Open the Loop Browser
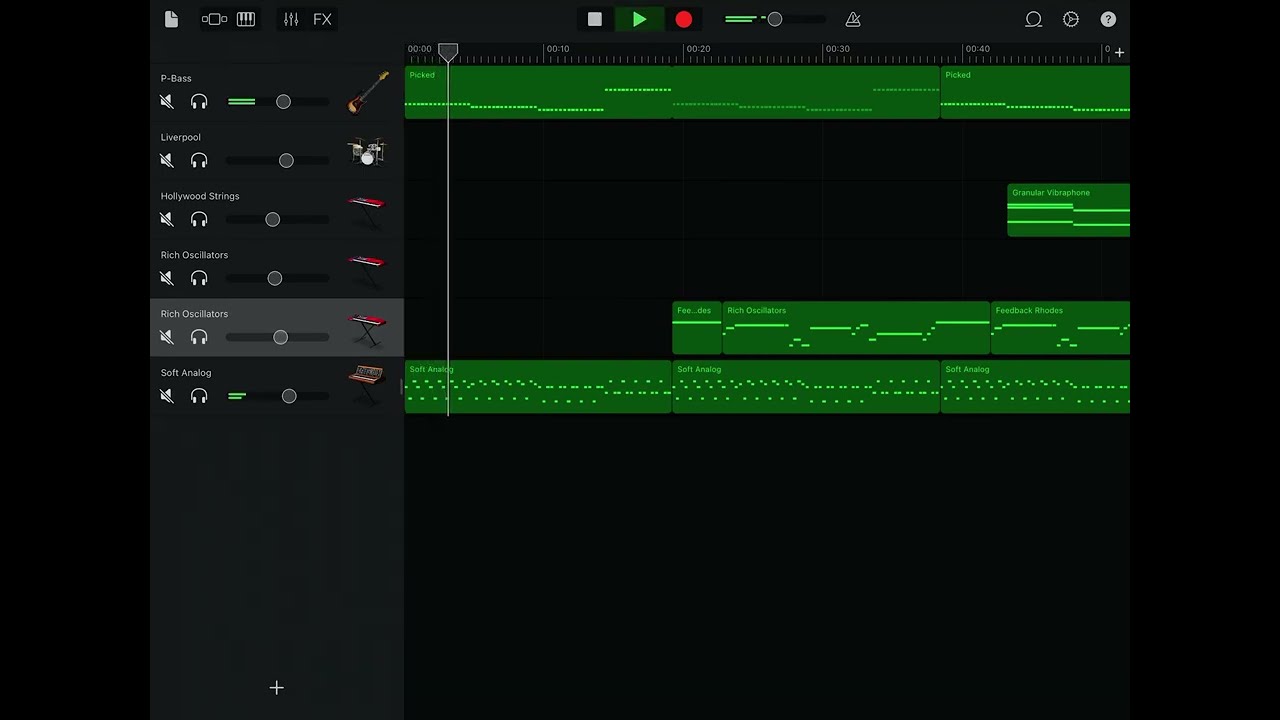1280x720 pixels. (x=1034, y=19)
